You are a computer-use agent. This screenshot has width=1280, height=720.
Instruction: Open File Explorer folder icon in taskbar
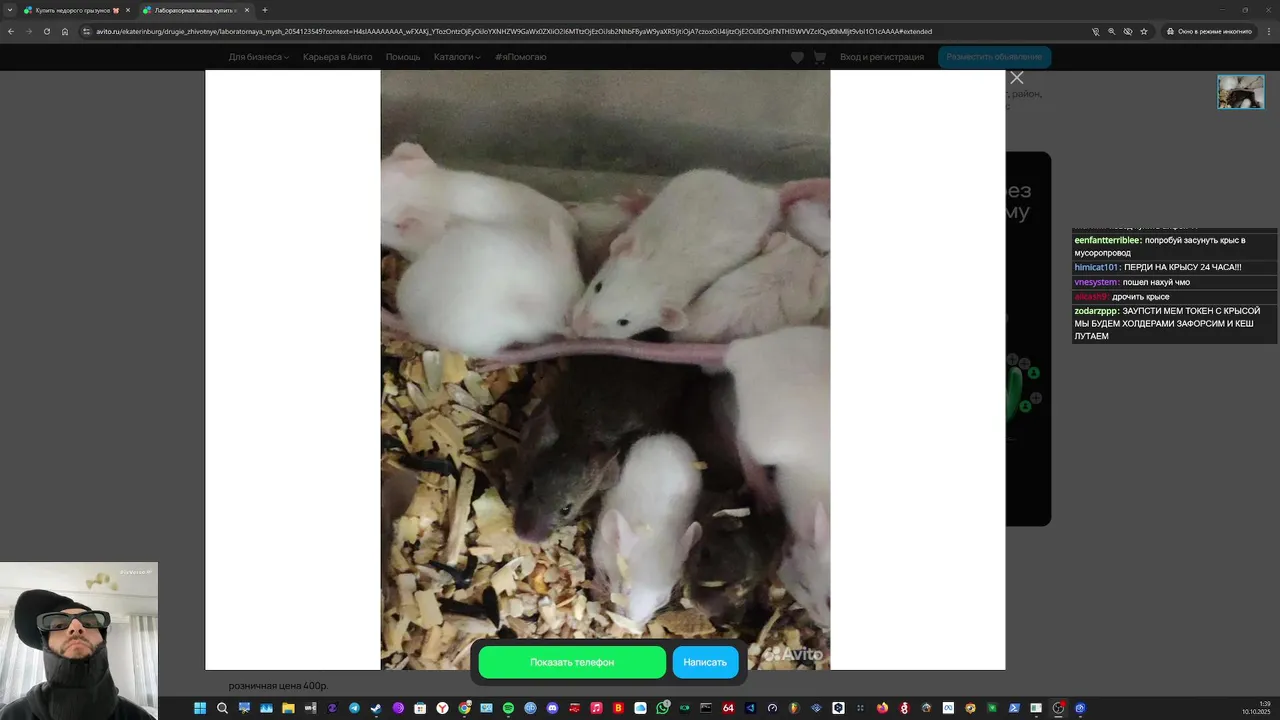tap(288, 708)
